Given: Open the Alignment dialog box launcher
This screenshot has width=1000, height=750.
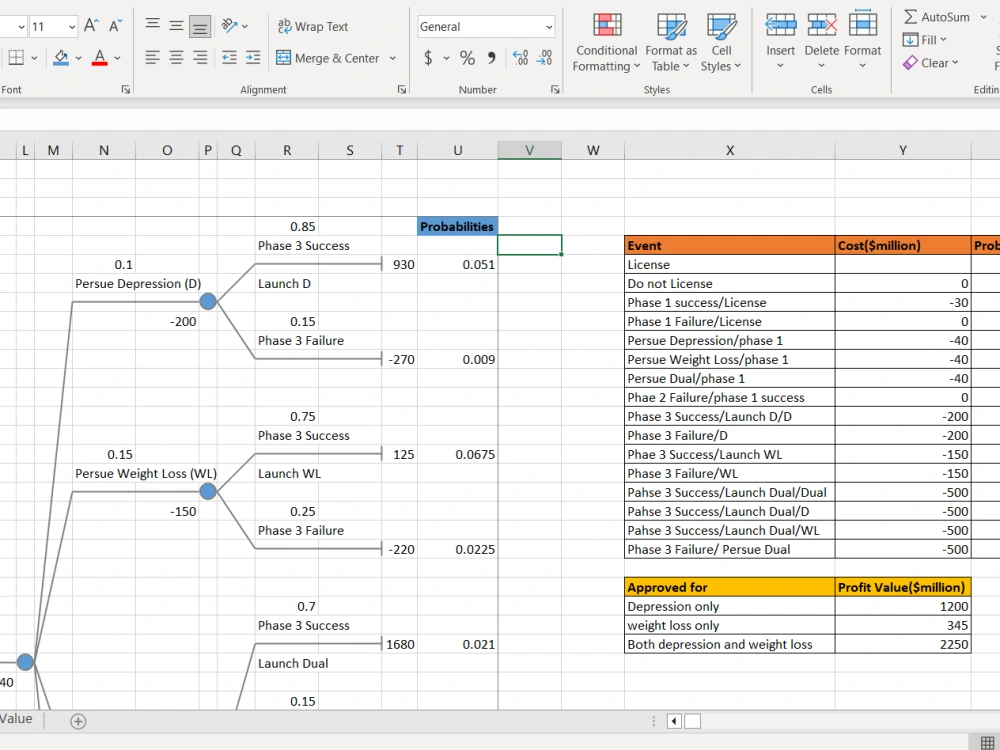Looking at the screenshot, I should point(401,89).
